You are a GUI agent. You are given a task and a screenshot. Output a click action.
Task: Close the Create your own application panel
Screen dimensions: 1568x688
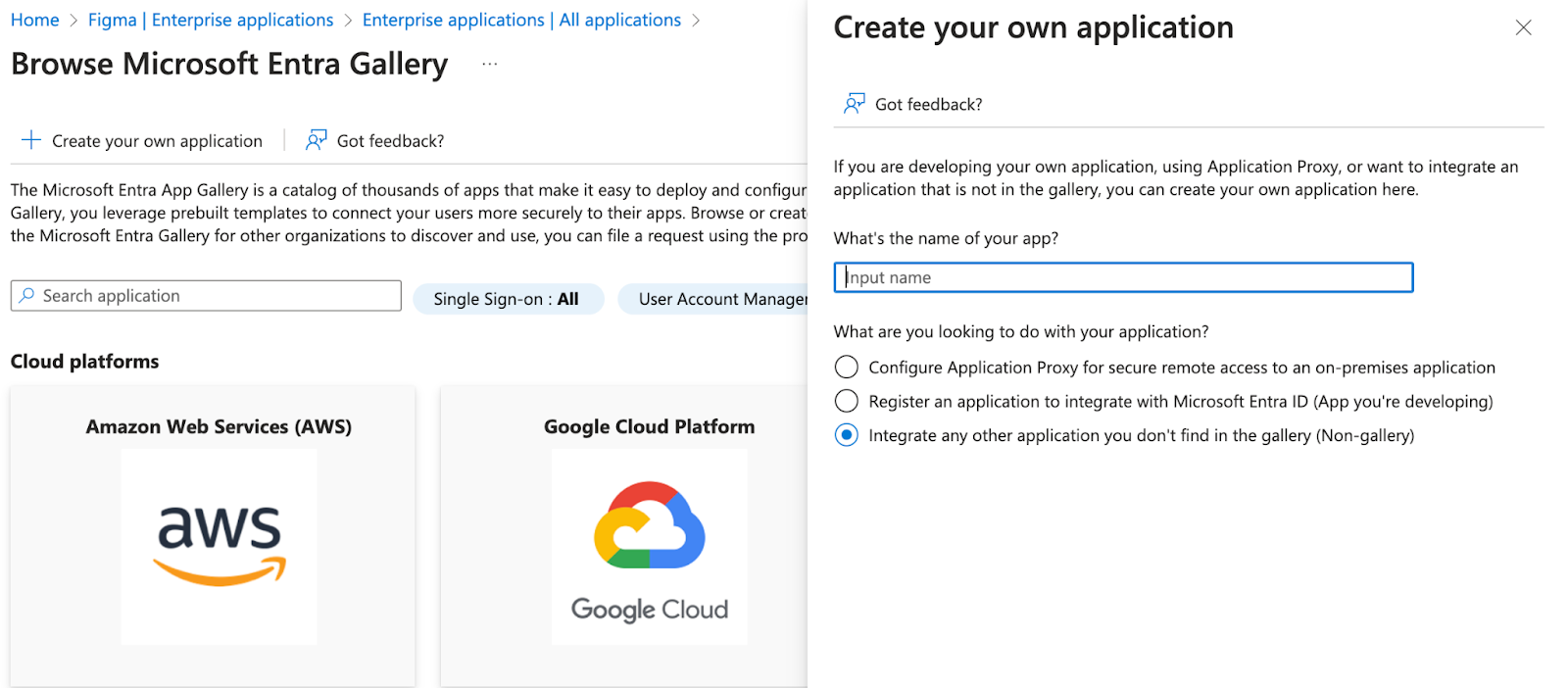(1523, 27)
